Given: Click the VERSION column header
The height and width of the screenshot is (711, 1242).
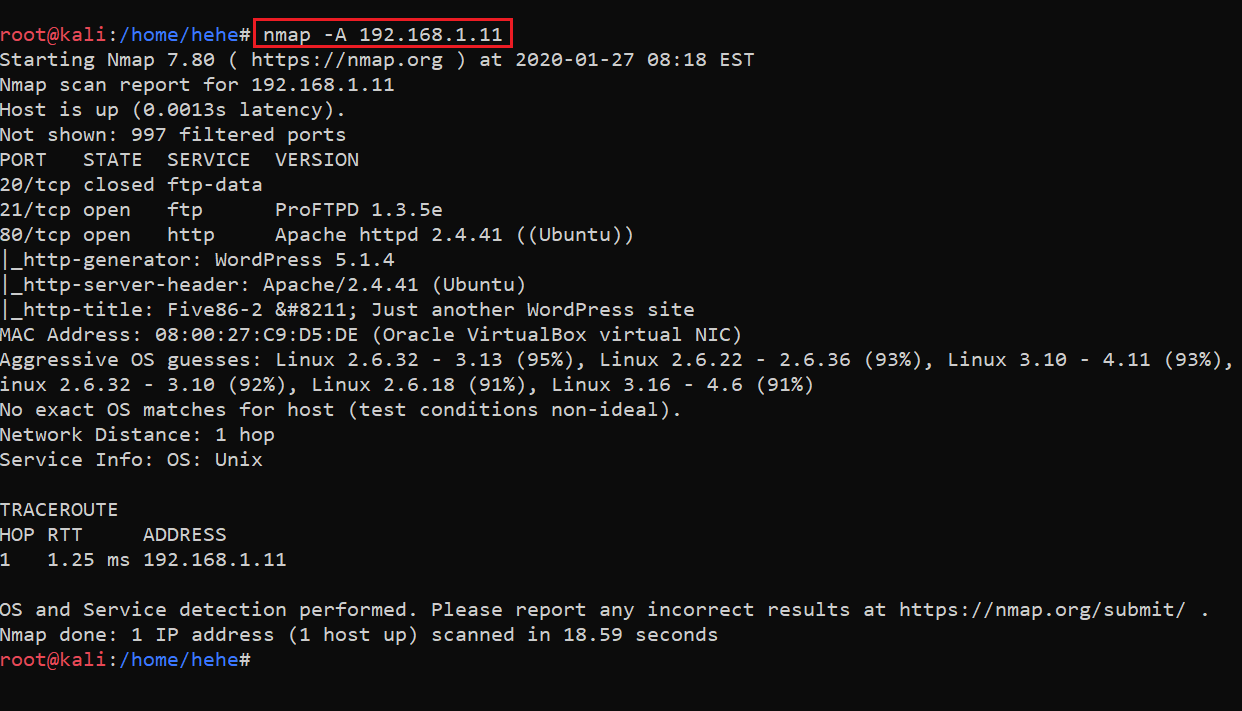Looking at the screenshot, I should [316, 160].
